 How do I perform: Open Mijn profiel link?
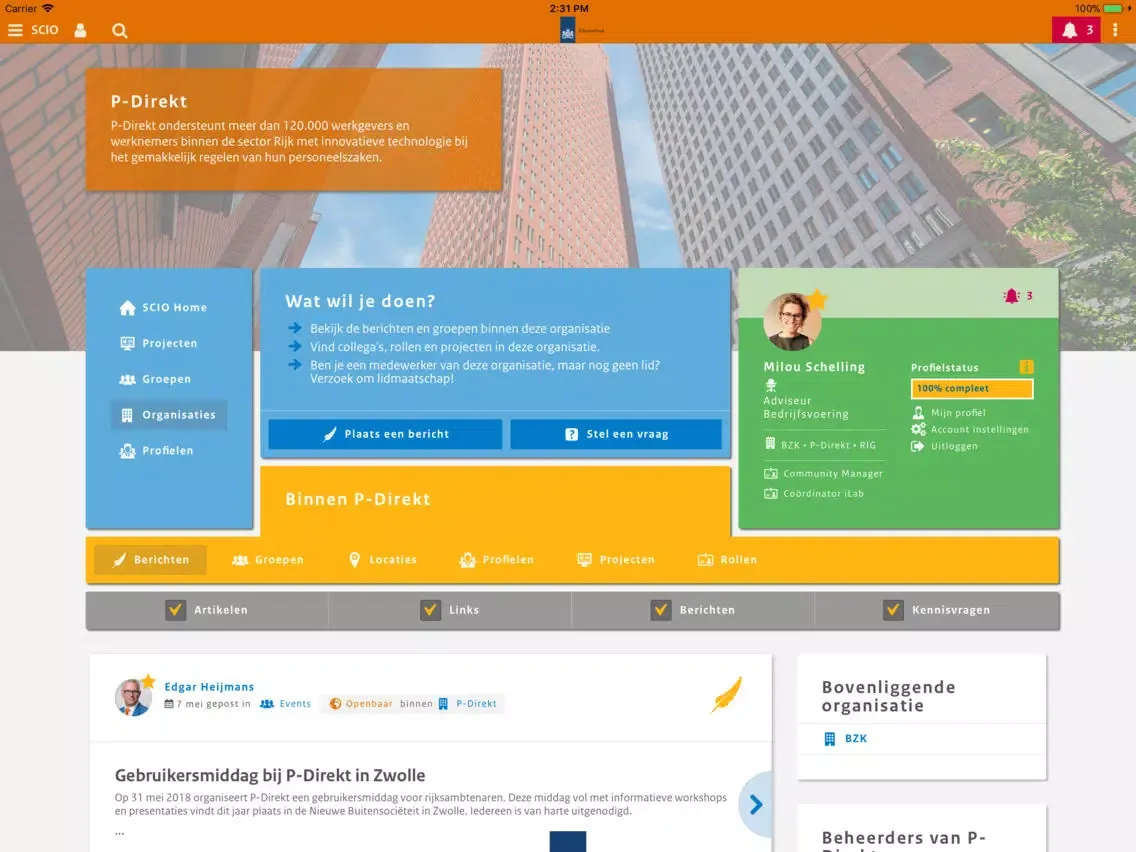coord(949,413)
